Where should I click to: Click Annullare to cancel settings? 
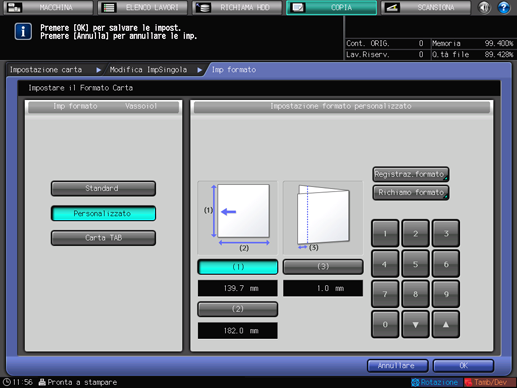click(x=398, y=366)
